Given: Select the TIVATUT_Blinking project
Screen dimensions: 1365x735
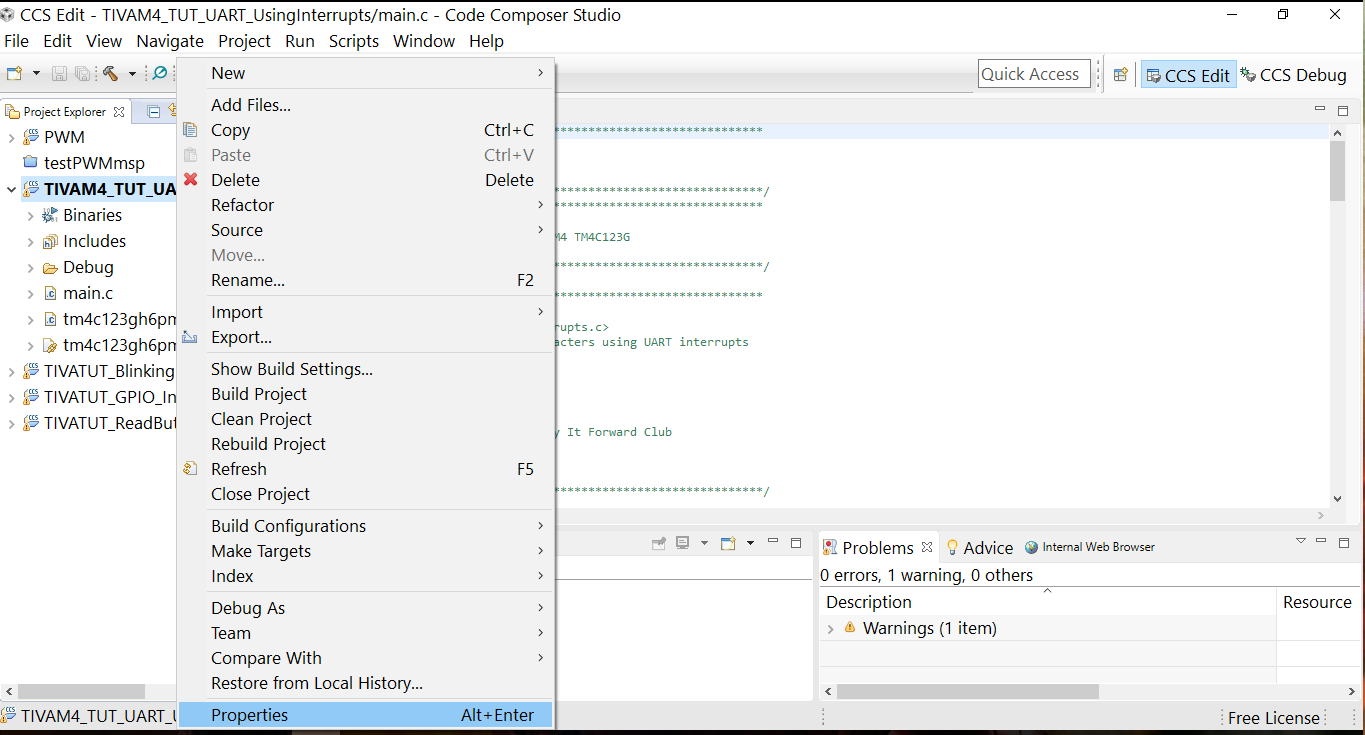Looking at the screenshot, I should 109,371.
